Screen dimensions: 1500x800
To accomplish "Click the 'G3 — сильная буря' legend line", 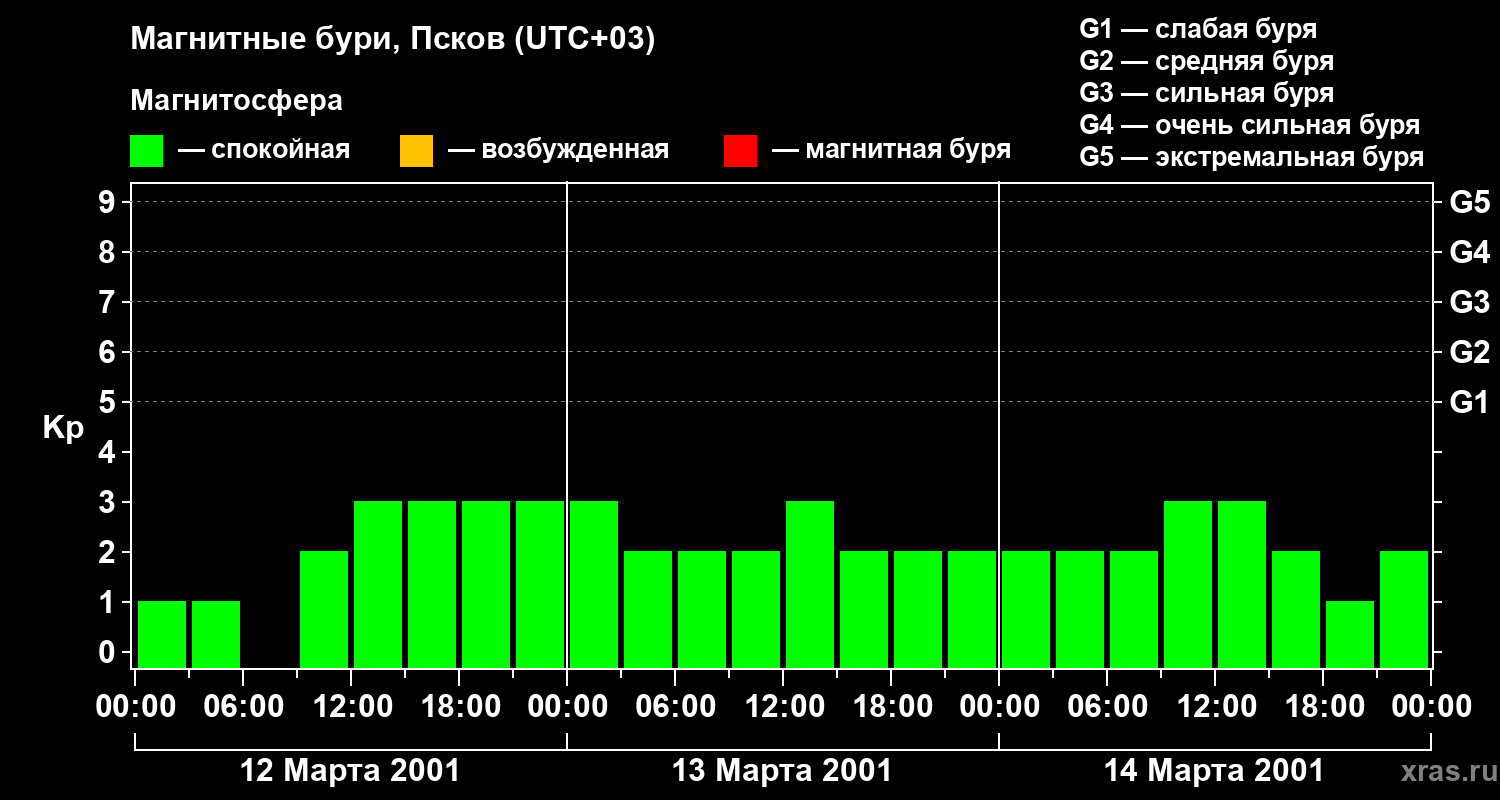I will pyautogui.click(x=1206, y=93).
